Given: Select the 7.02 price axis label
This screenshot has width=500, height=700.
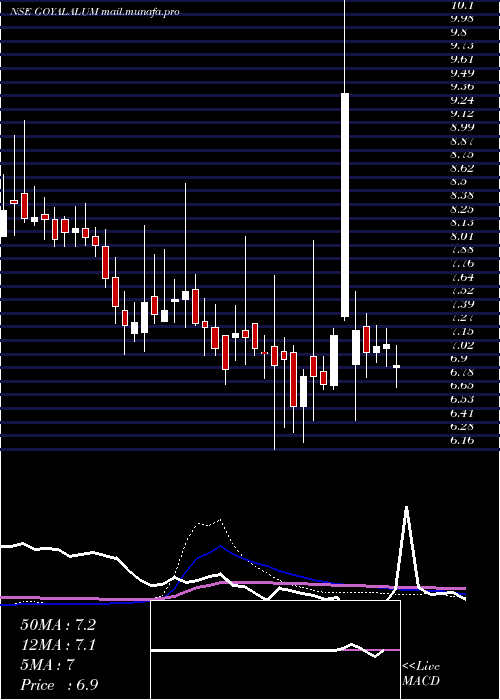Looking at the screenshot, I should [x=462, y=345].
